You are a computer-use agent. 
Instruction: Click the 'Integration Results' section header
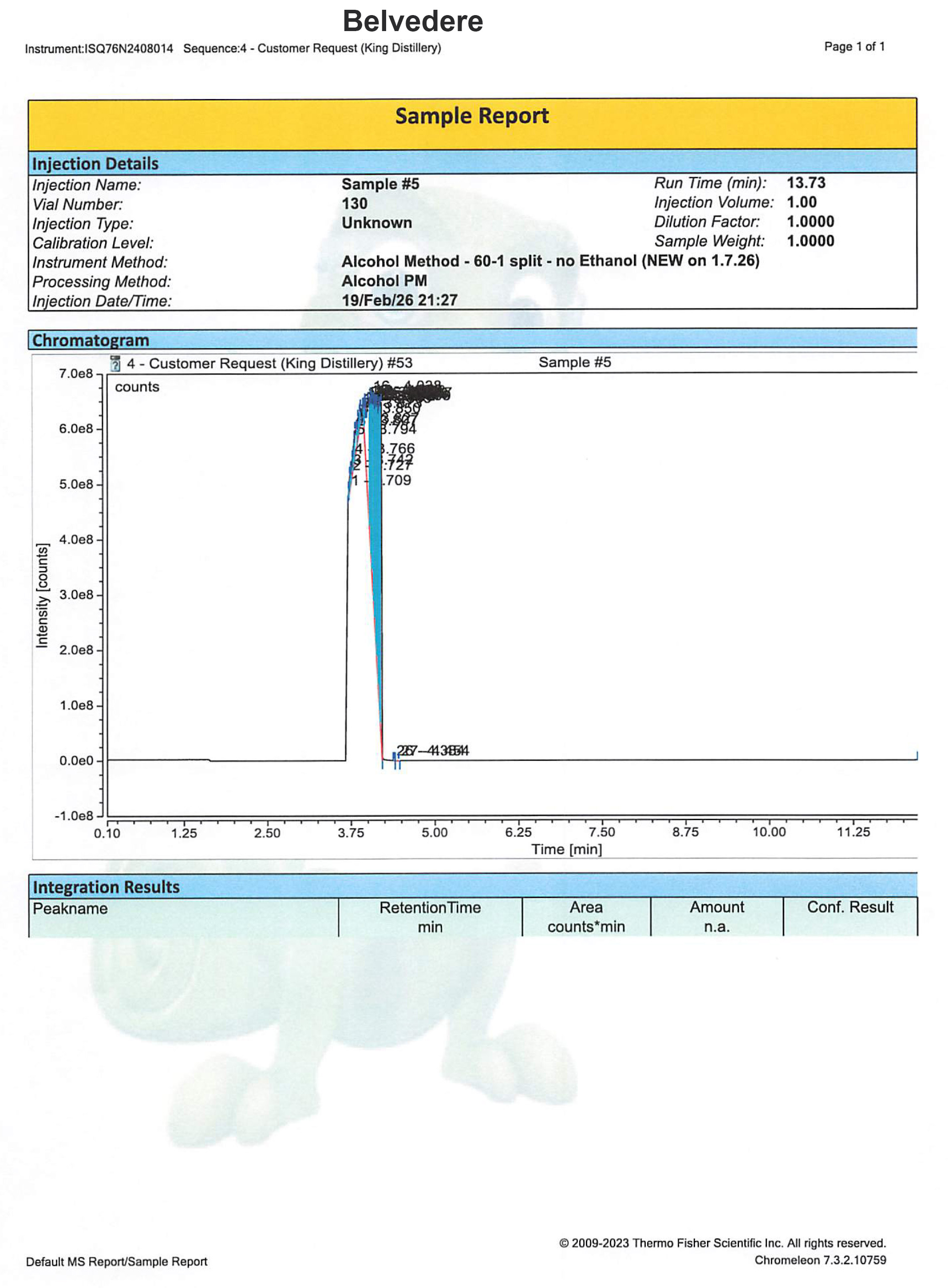[x=106, y=887]
